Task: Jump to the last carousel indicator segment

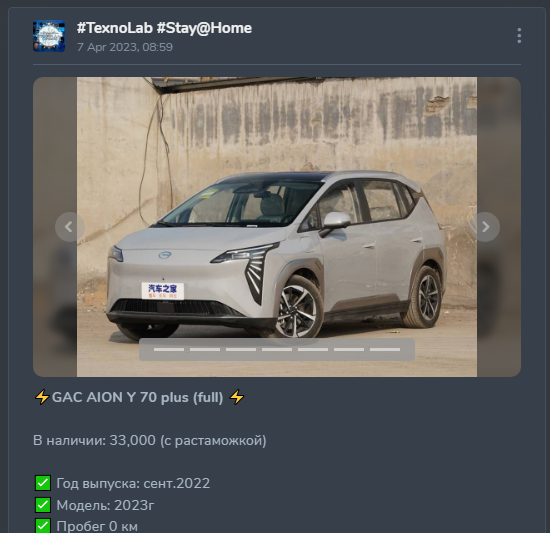Action: [385, 349]
